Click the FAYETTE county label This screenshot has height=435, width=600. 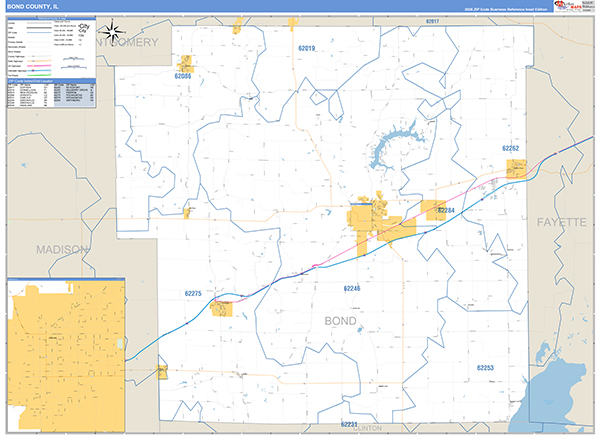click(x=561, y=222)
